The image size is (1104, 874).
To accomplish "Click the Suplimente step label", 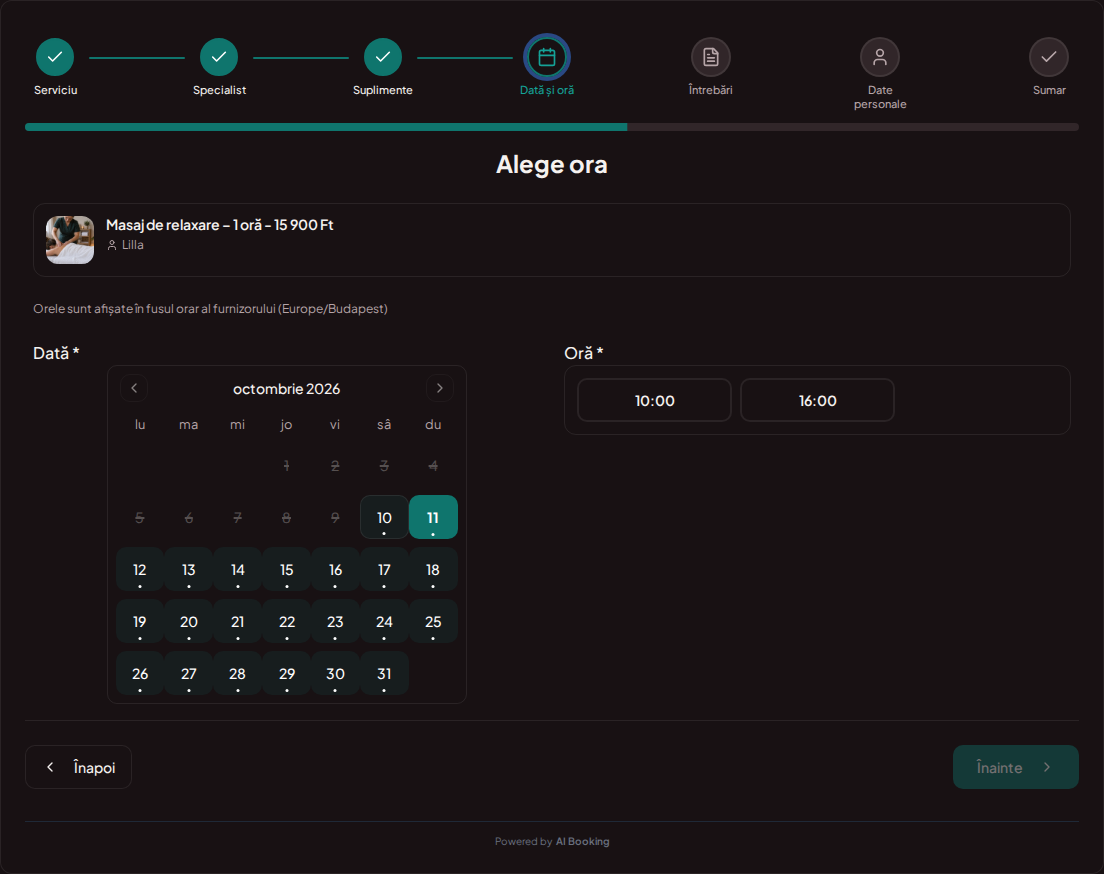I will click(383, 90).
